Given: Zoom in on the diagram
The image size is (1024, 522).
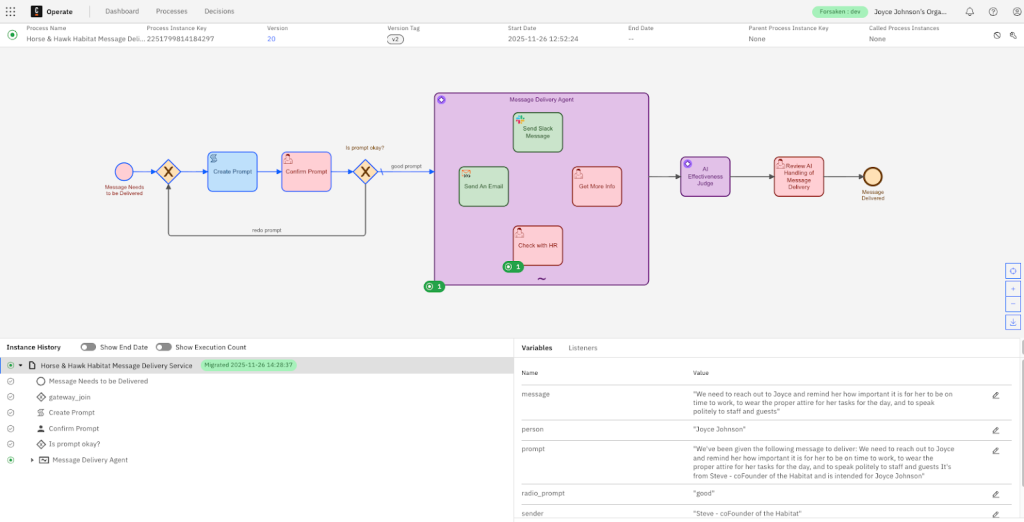Looking at the screenshot, I should click(x=1013, y=288).
